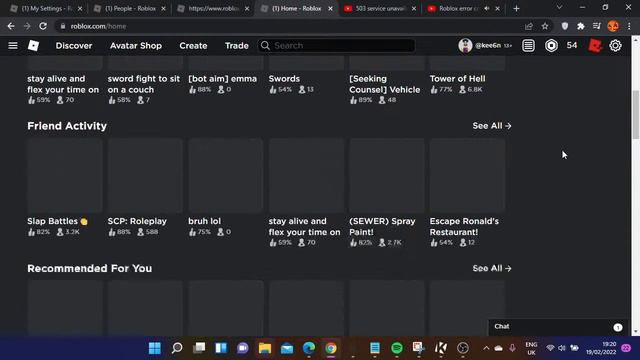Open taskbar Search icon

(x=177, y=348)
